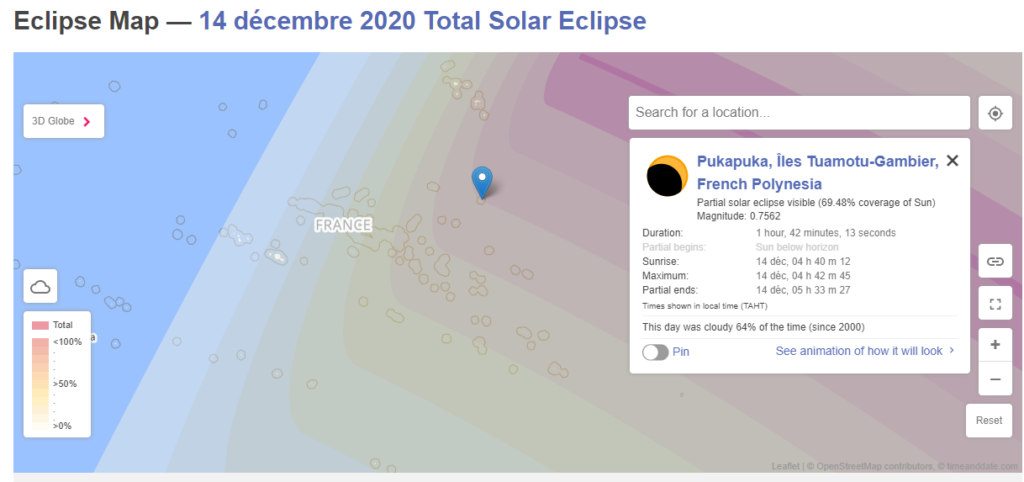
Task: Zoom out with the minus button
Action: coord(995,379)
